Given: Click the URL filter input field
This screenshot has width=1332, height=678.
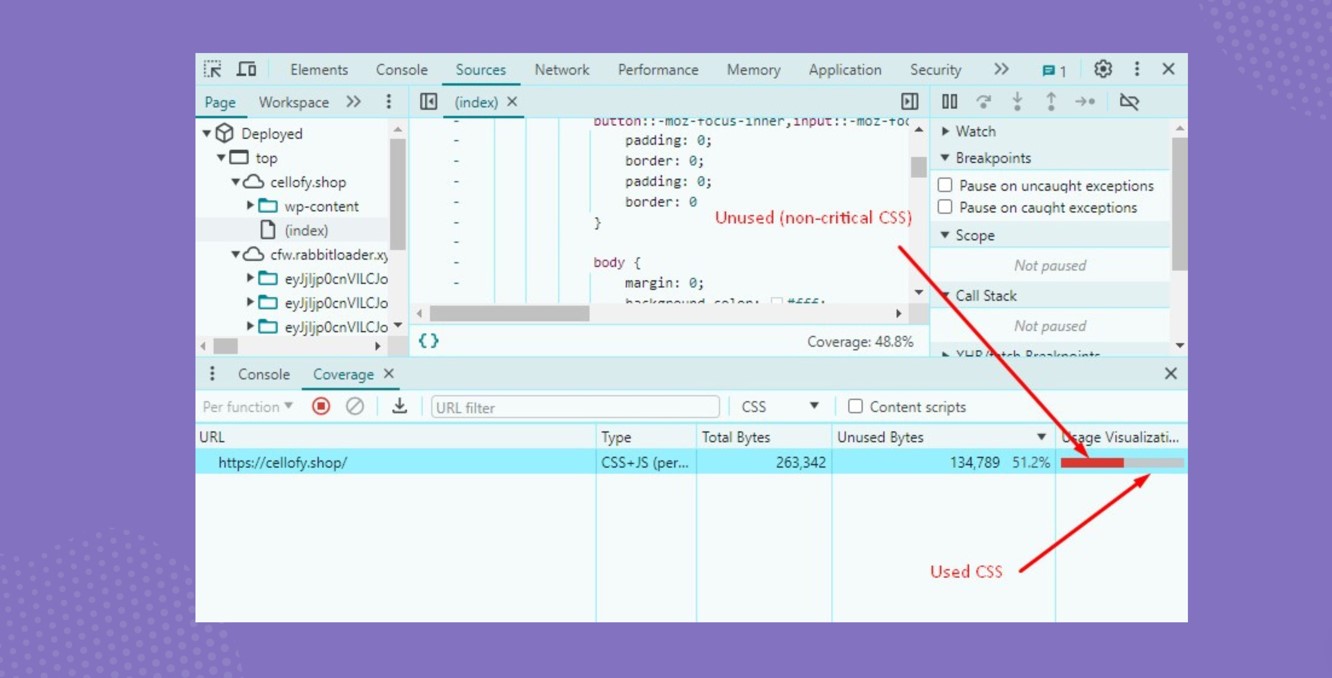Looking at the screenshot, I should pos(575,406).
